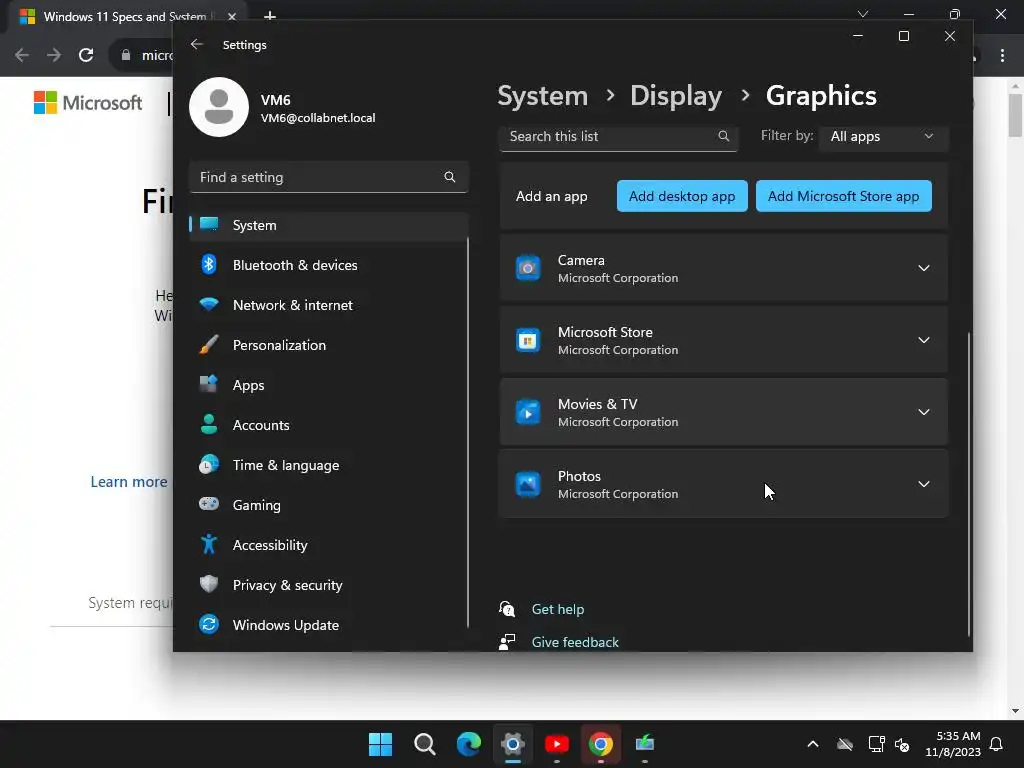
Task: Click the Camera app icon in list
Action: pos(528,268)
